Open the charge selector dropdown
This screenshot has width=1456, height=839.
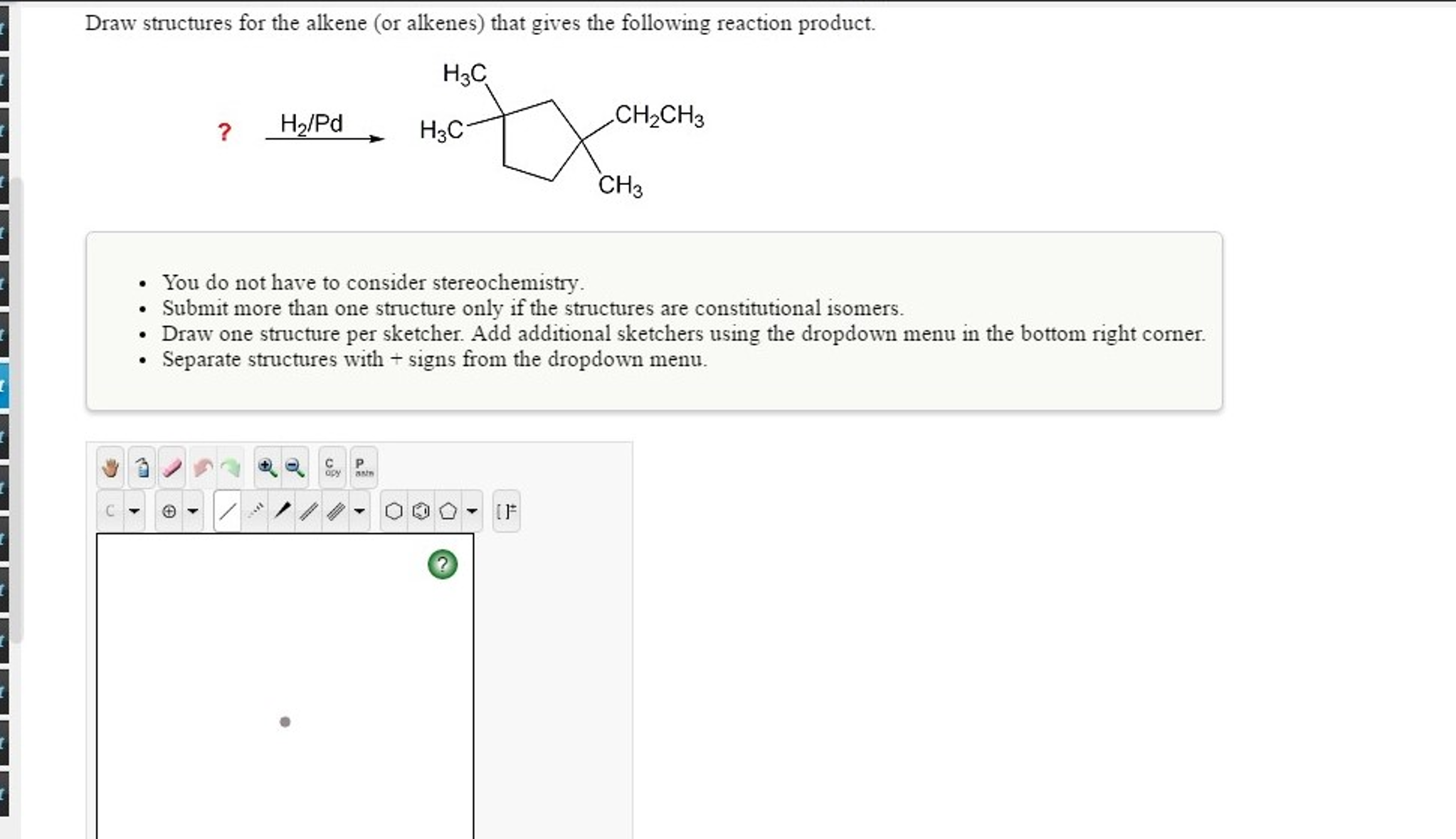click(x=194, y=510)
